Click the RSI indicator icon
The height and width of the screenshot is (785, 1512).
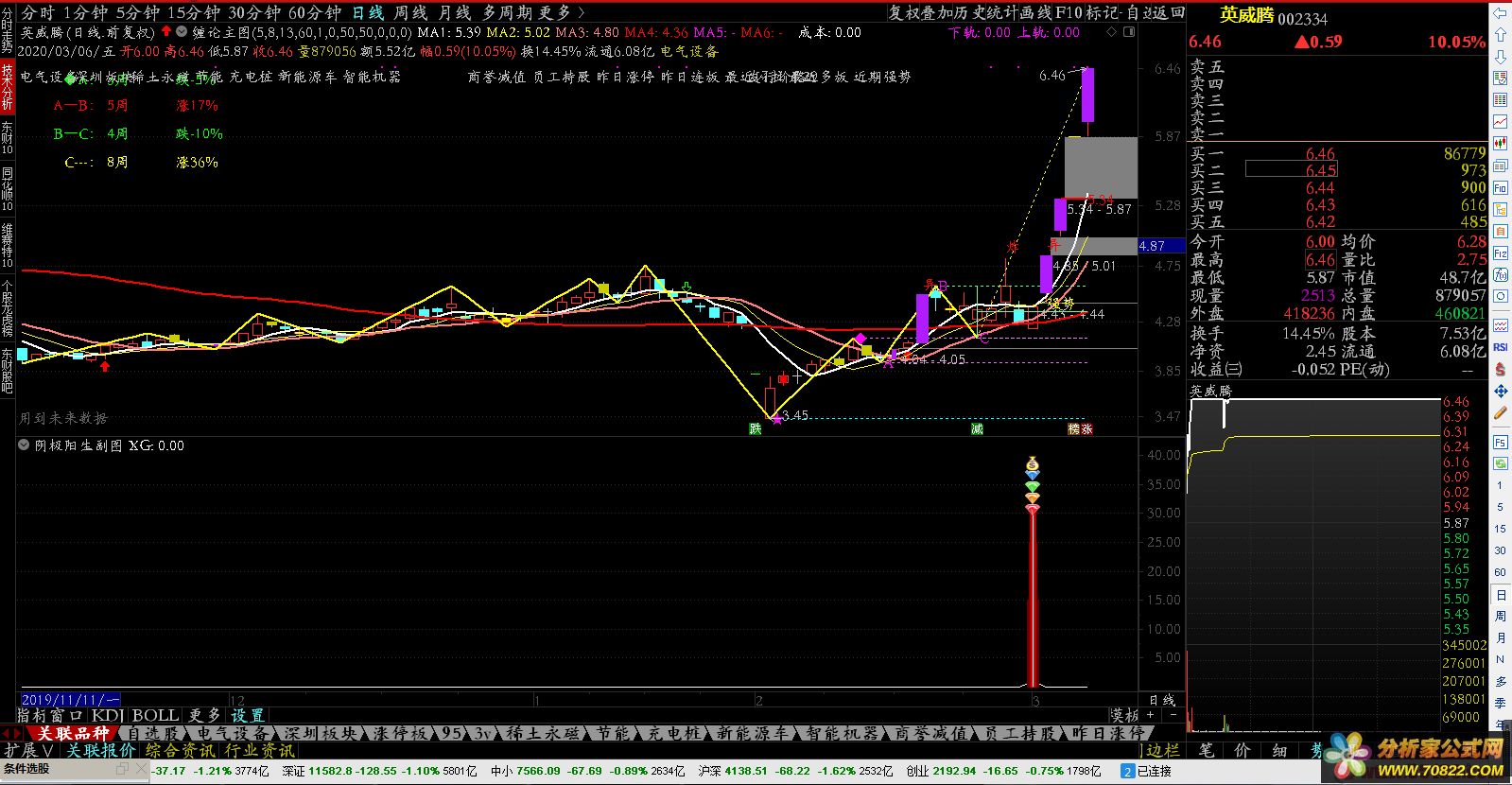coord(1501,347)
